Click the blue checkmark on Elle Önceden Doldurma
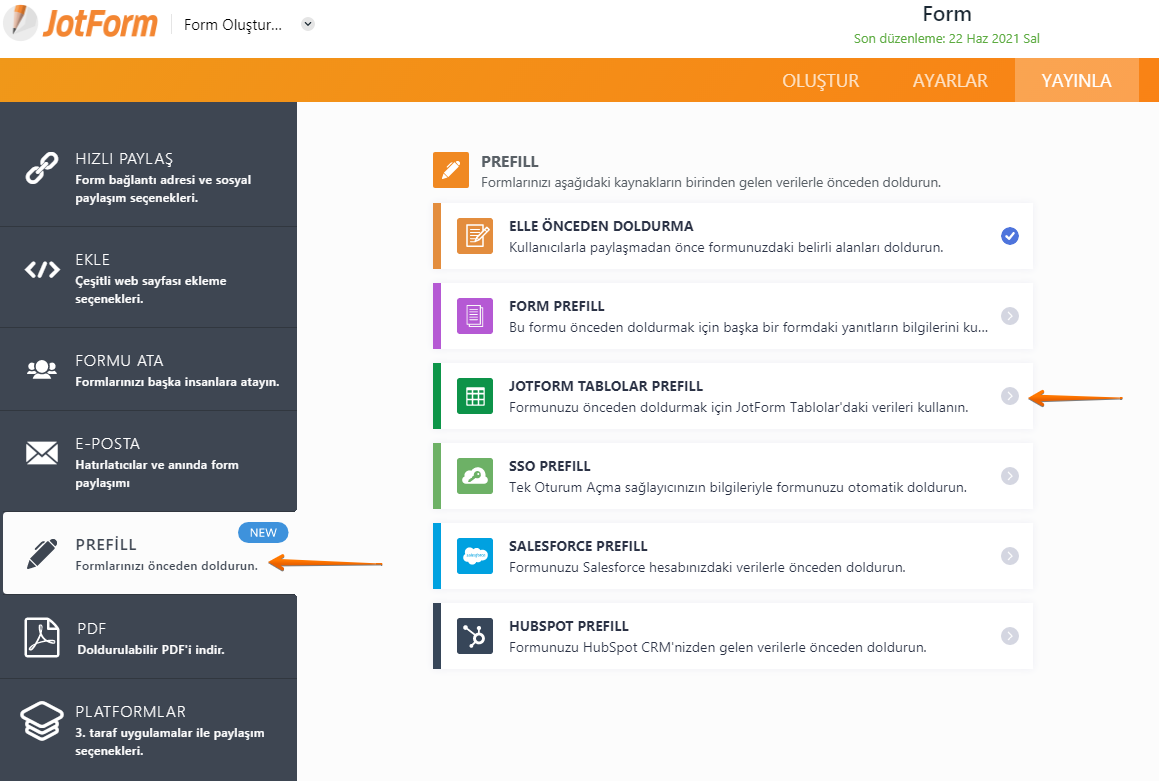 coord(1010,236)
